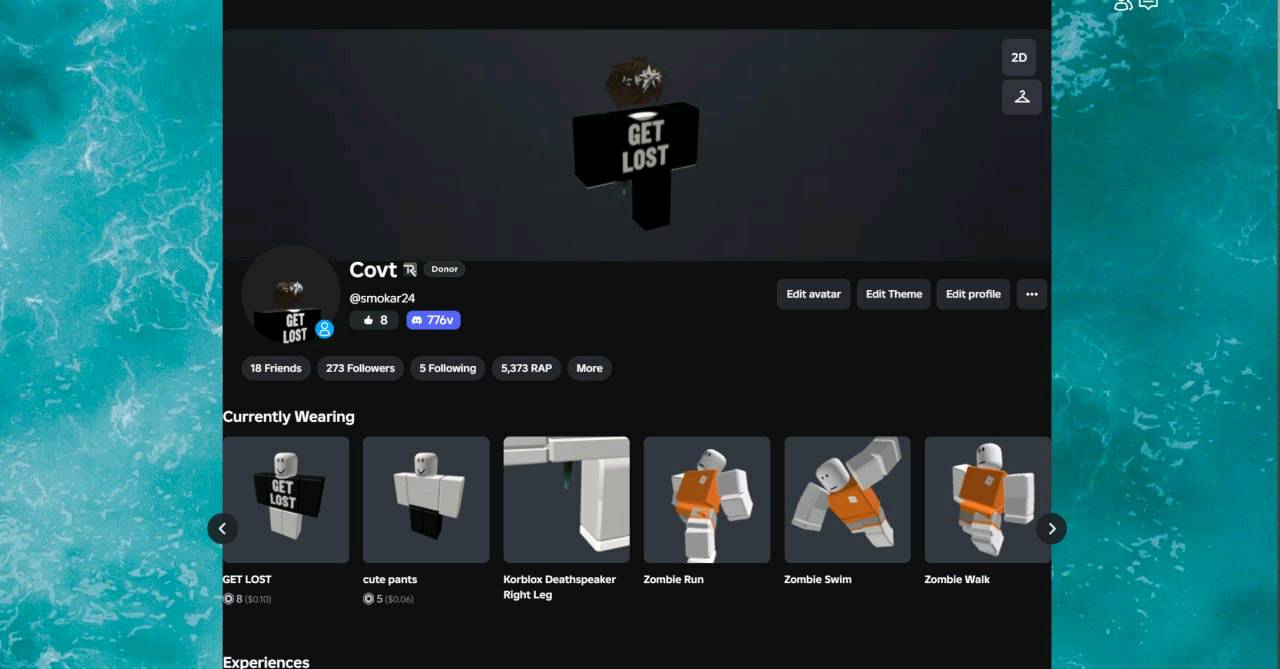Click the Edit avatar button
Image resolution: width=1280 pixels, height=669 pixels.
coord(814,294)
